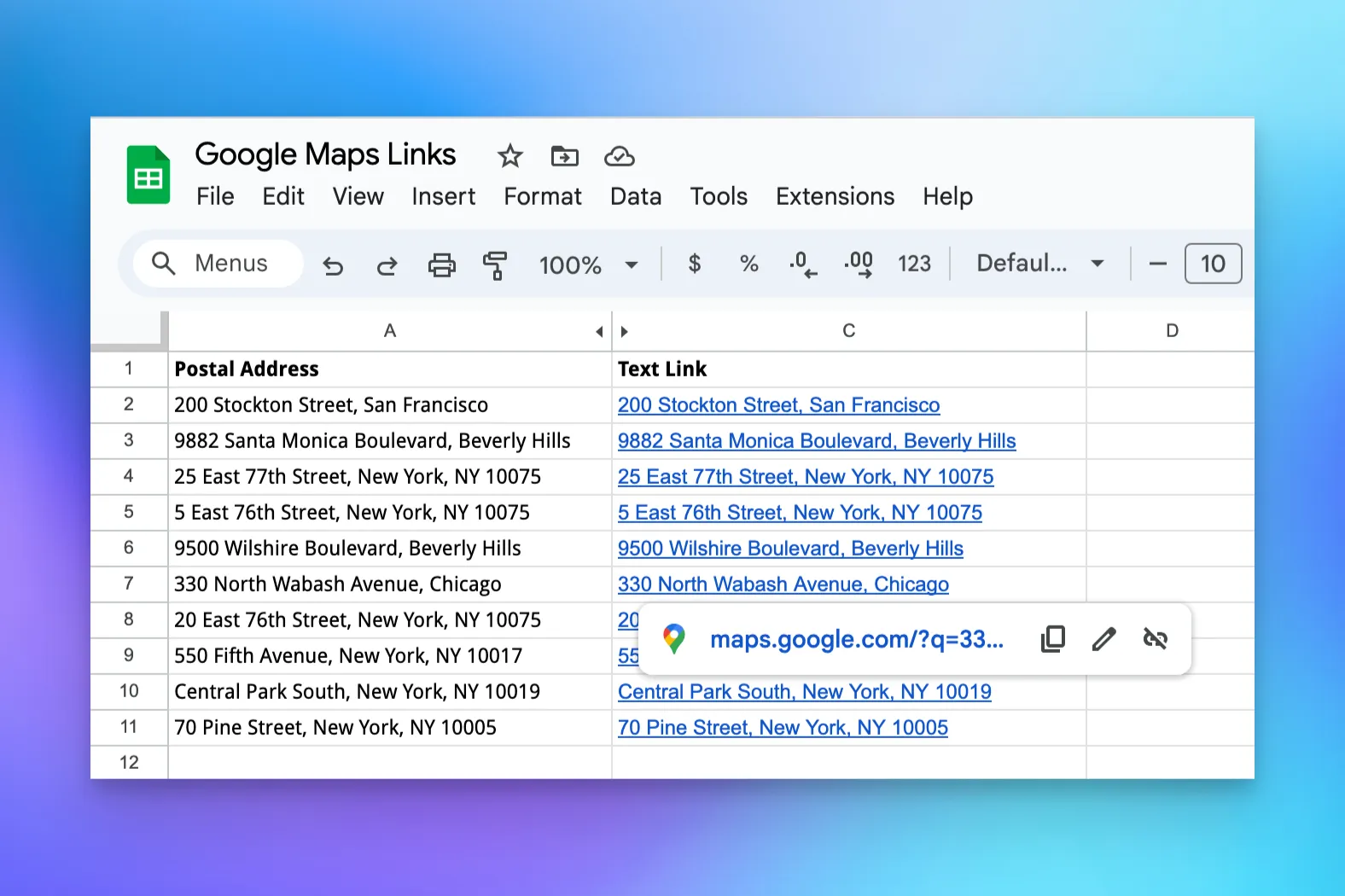Open the 5 East 76th Street link

800,513
